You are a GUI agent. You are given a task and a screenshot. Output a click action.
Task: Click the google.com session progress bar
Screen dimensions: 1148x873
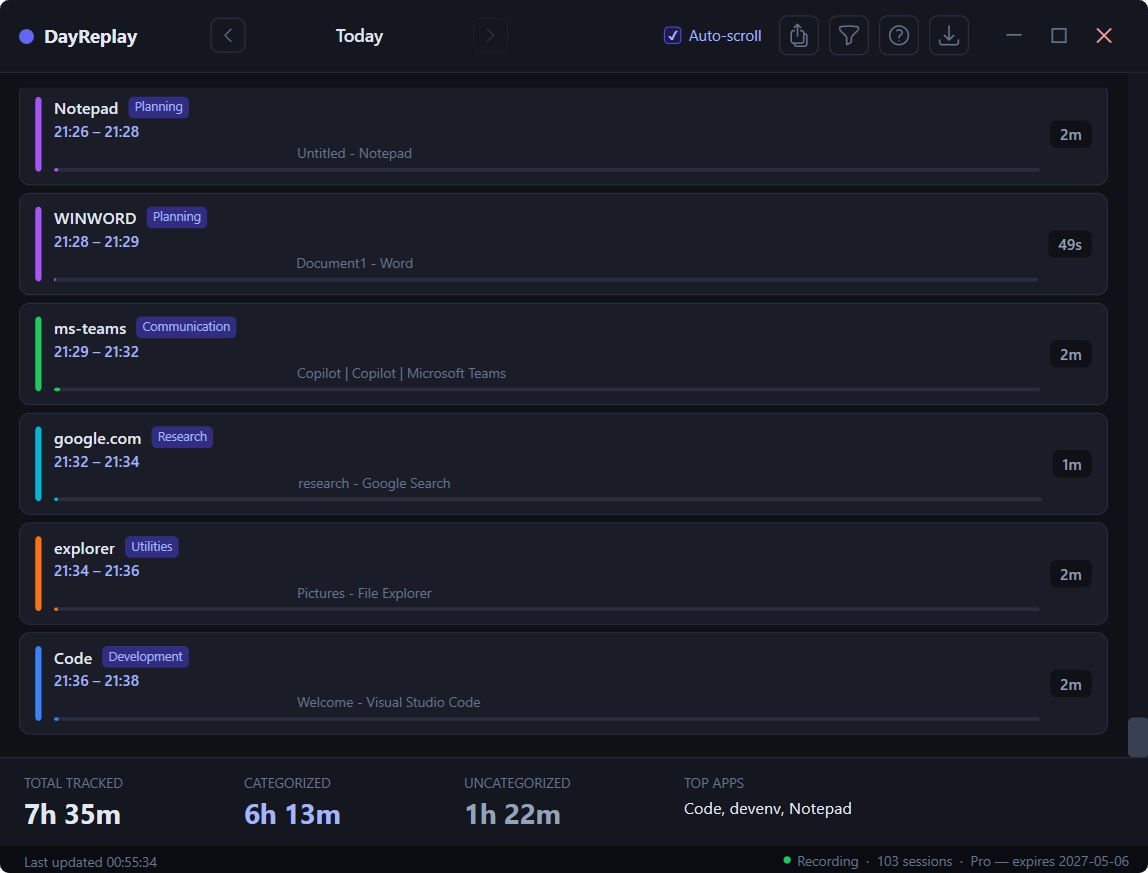pos(548,499)
